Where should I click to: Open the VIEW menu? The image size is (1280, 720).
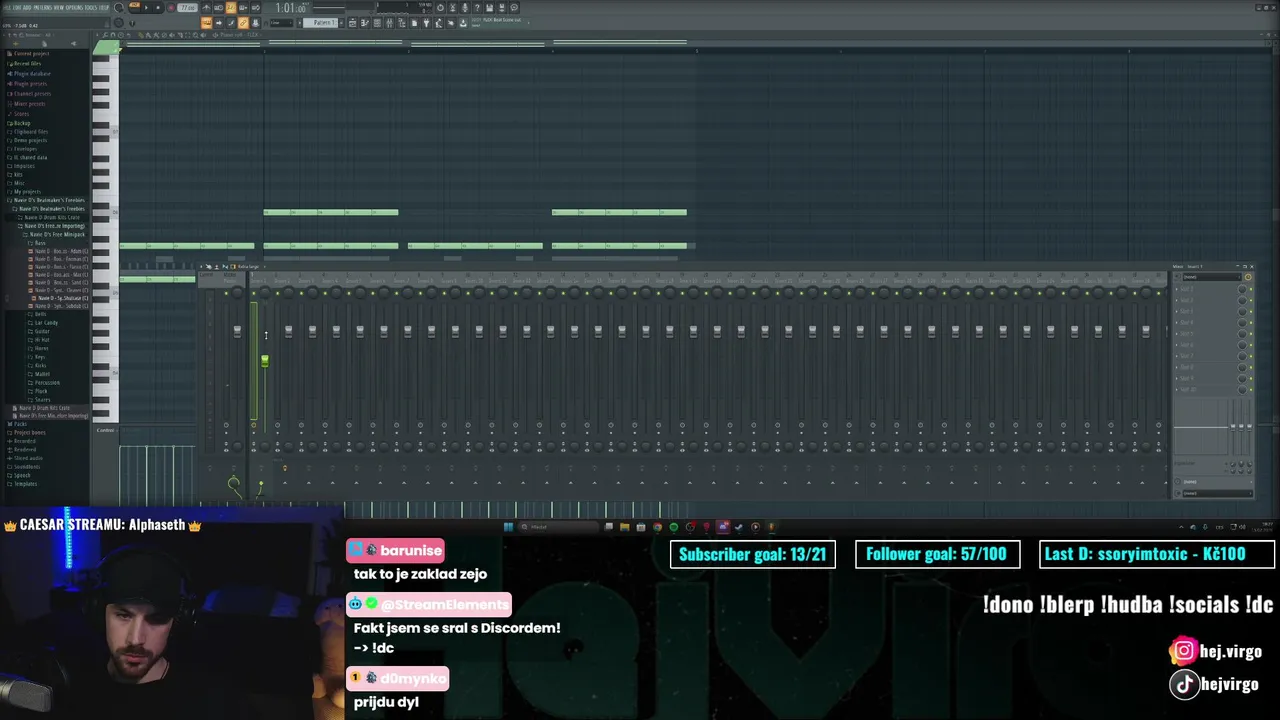click(59, 8)
